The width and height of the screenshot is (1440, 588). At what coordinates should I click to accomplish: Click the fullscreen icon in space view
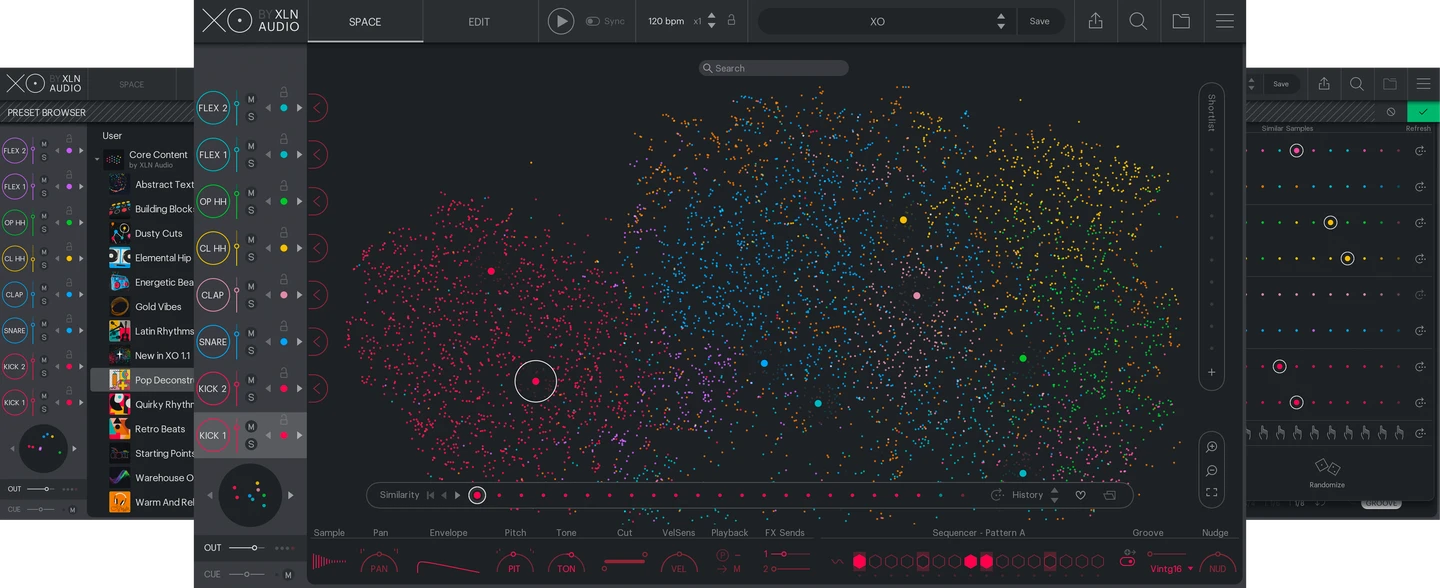1211,492
